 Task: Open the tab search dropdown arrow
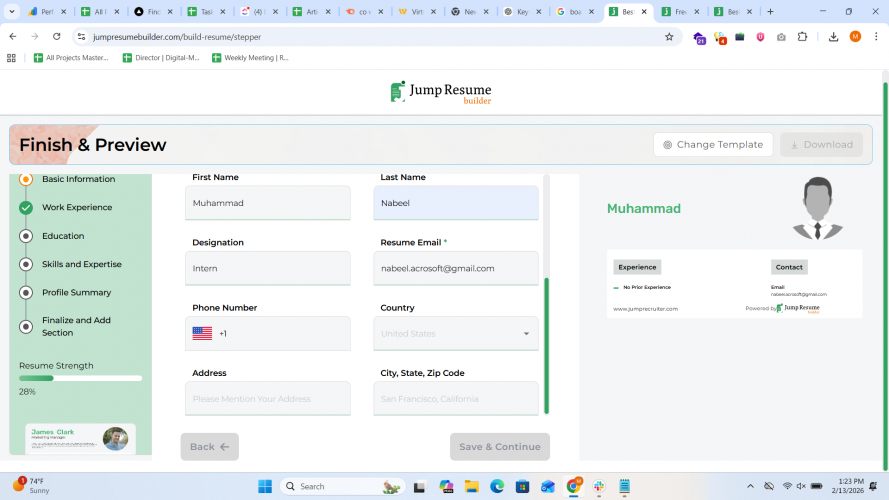tap(11, 11)
